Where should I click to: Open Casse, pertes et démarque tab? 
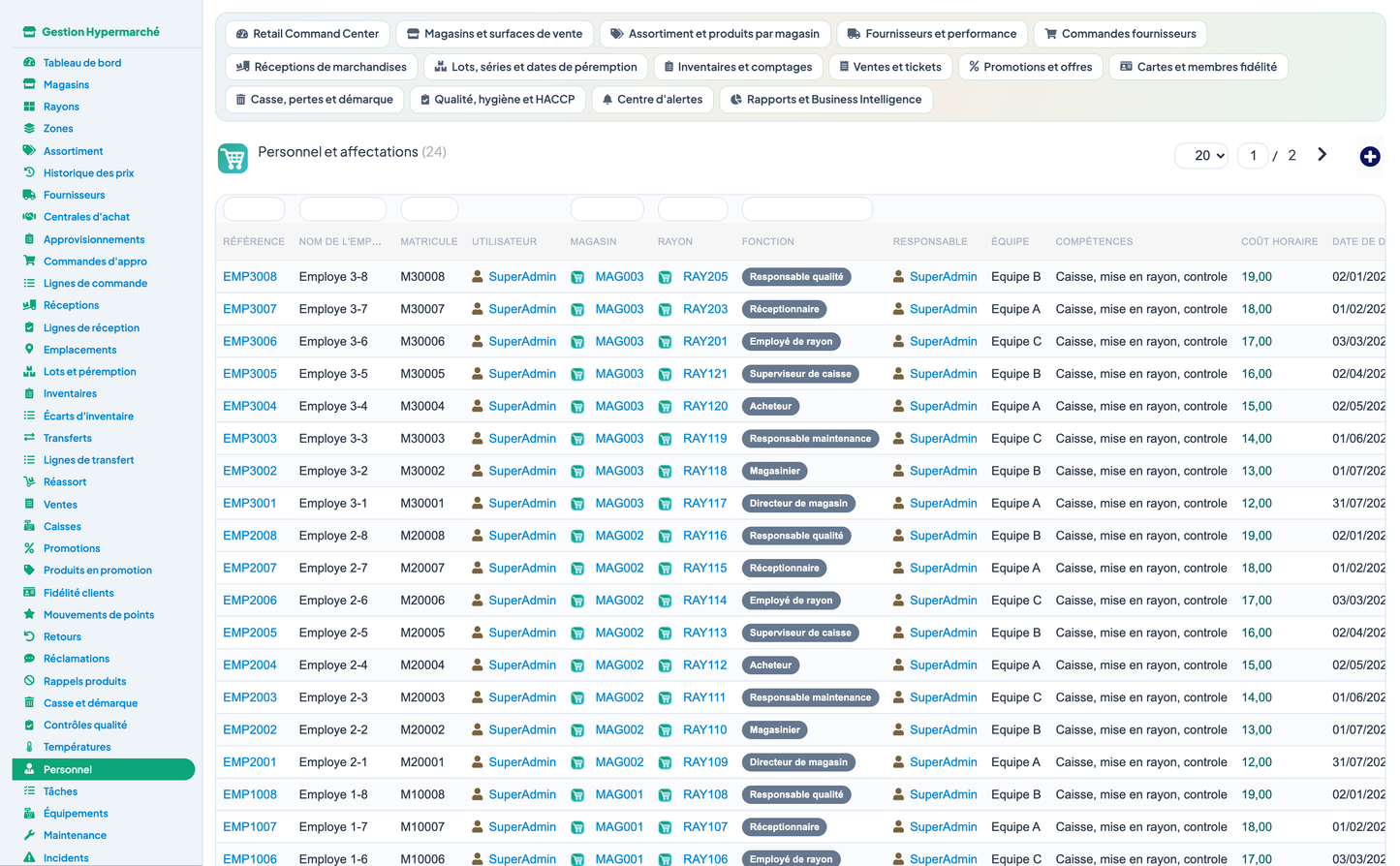(x=314, y=99)
